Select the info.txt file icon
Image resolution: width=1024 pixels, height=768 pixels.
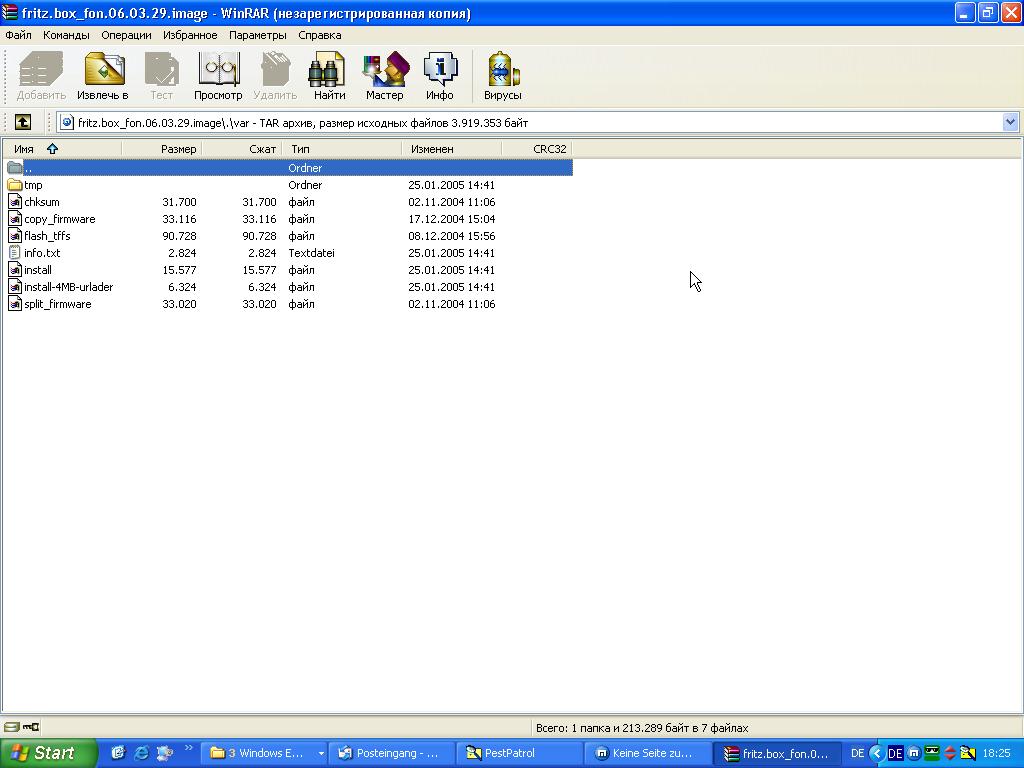pos(15,253)
